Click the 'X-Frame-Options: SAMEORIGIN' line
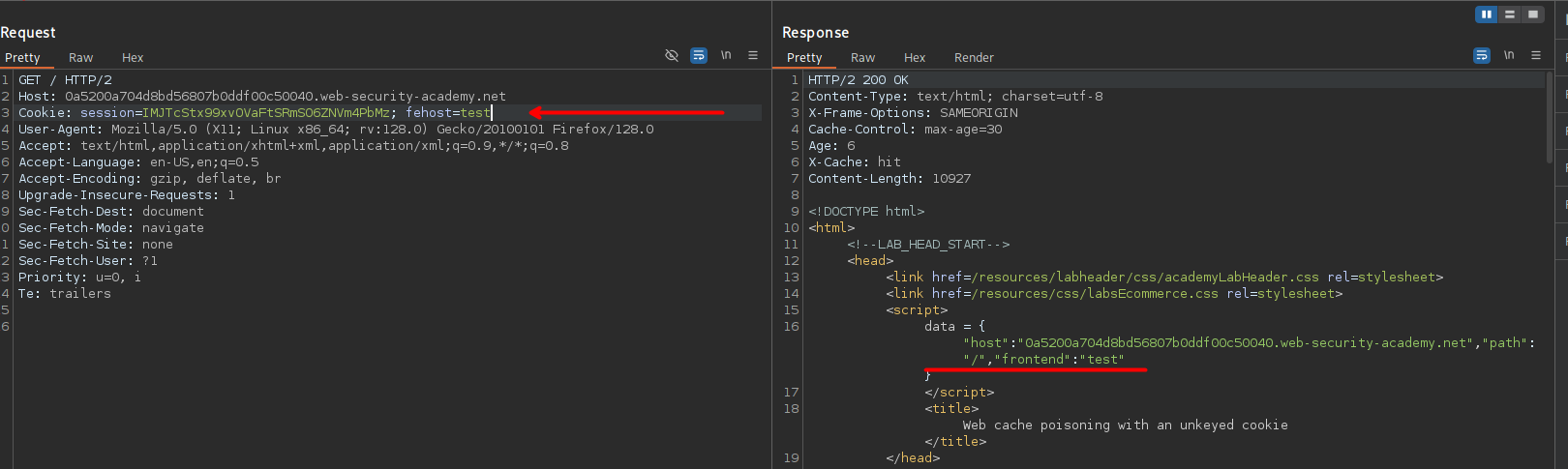The width and height of the screenshot is (1568, 469). tap(913, 113)
